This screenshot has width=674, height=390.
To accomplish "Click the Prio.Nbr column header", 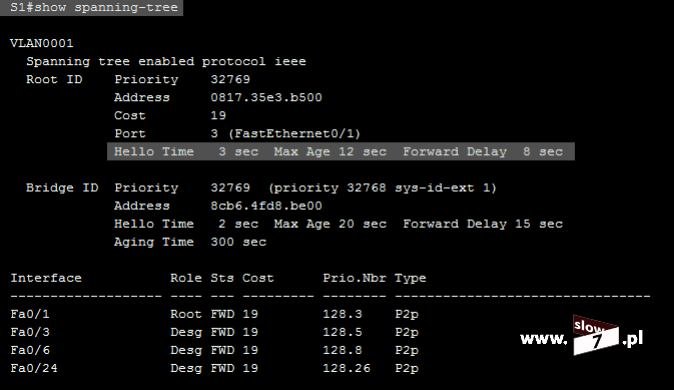I will (x=354, y=278).
